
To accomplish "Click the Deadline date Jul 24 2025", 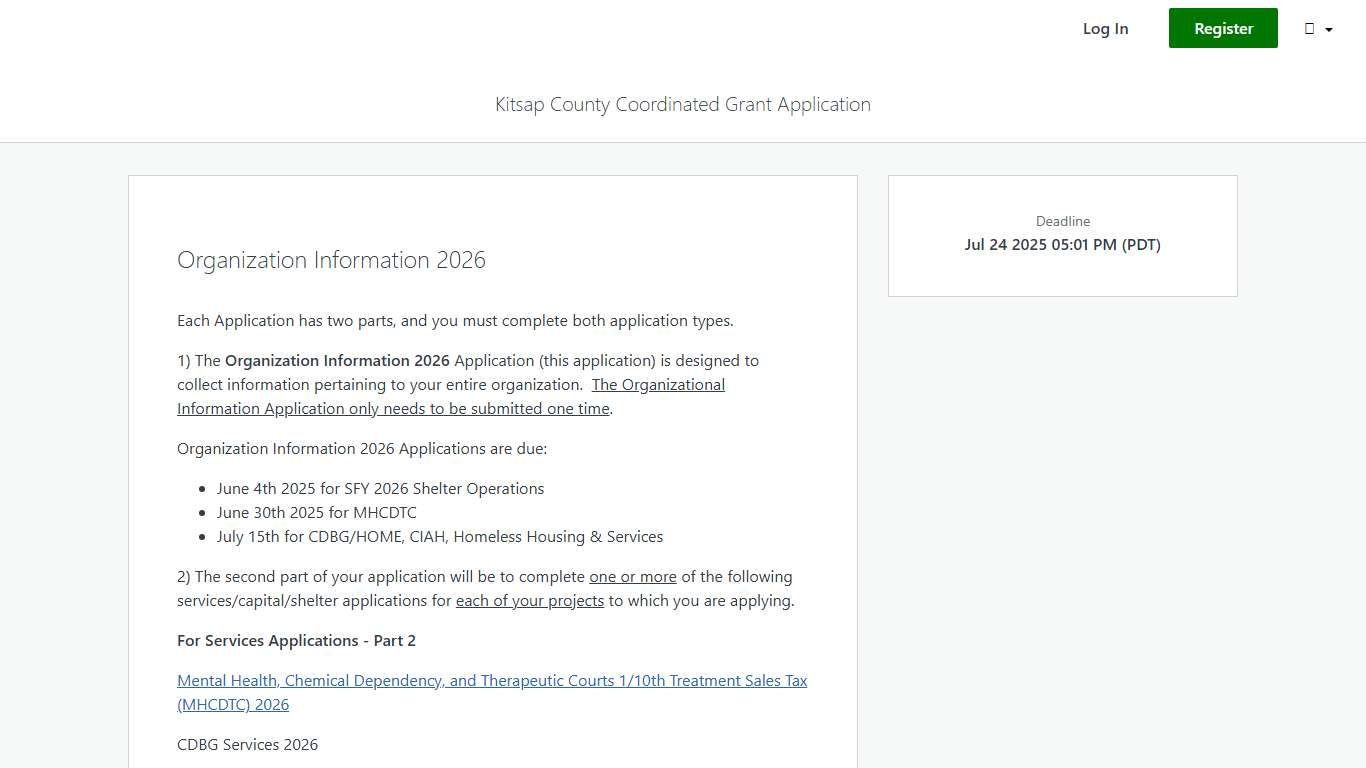I will (x=1062, y=244).
